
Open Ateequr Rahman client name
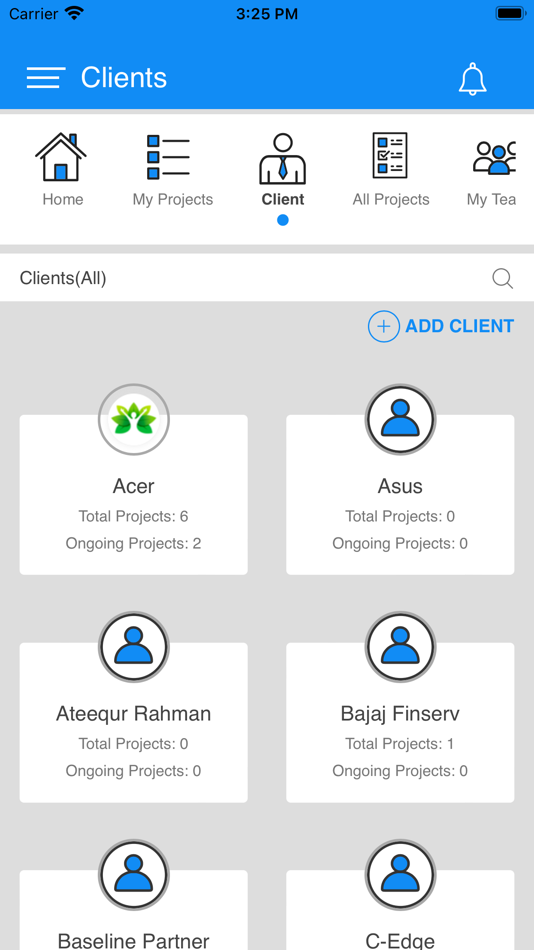point(133,714)
